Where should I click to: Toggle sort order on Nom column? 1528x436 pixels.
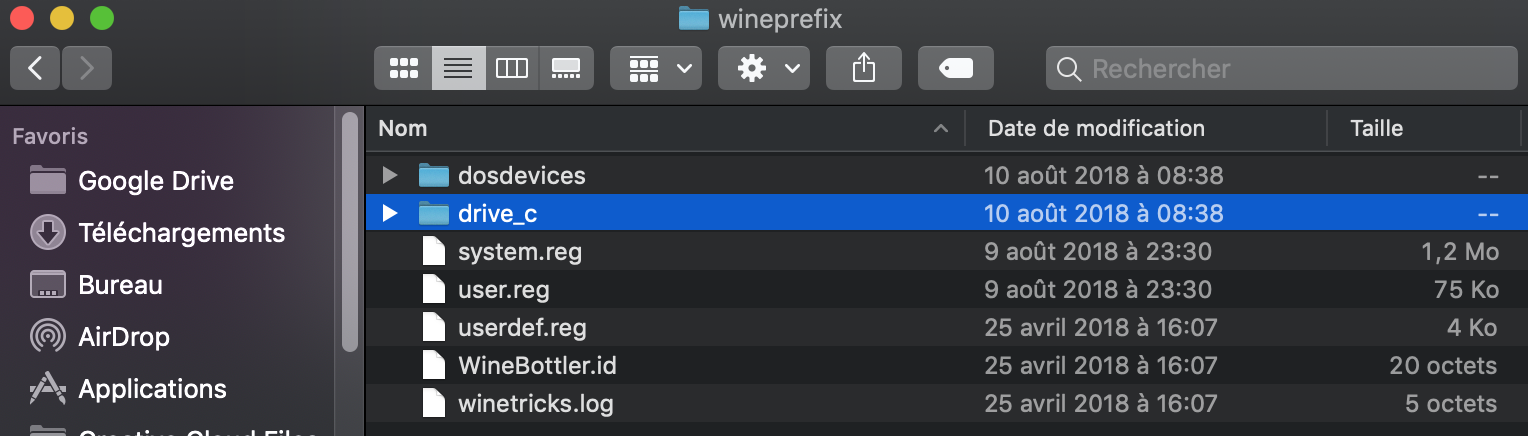pyautogui.click(x=664, y=128)
